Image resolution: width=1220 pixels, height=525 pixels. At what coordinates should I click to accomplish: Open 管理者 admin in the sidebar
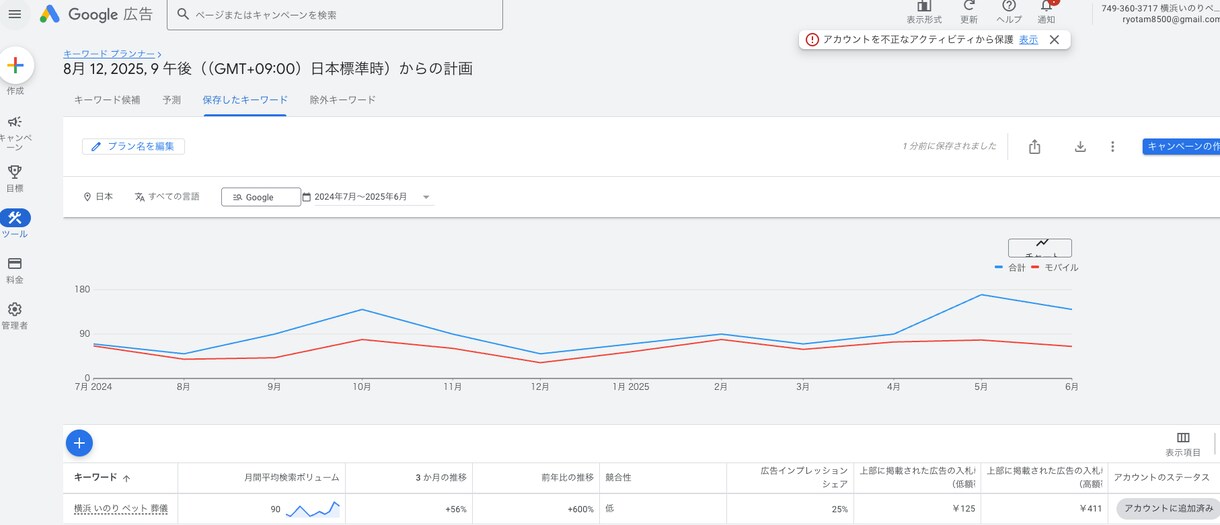click(15, 316)
